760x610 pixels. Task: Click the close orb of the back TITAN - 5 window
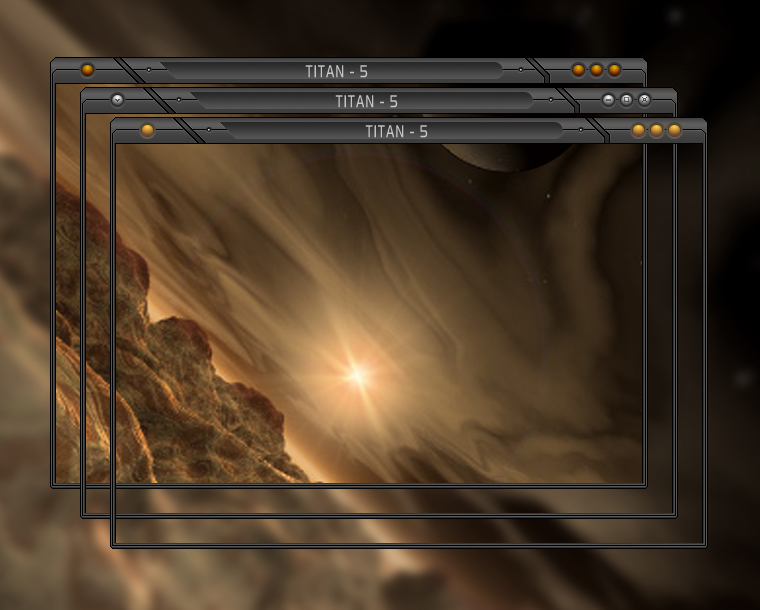tap(614, 70)
